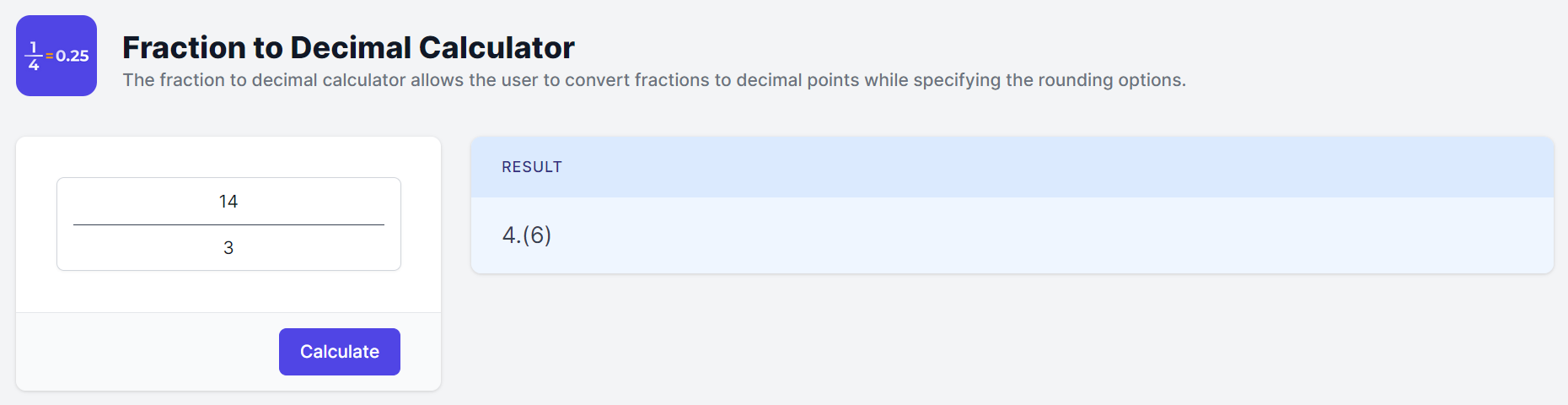Click the word "Decimal" in the heading
The image size is (1568, 405).
[x=350, y=48]
